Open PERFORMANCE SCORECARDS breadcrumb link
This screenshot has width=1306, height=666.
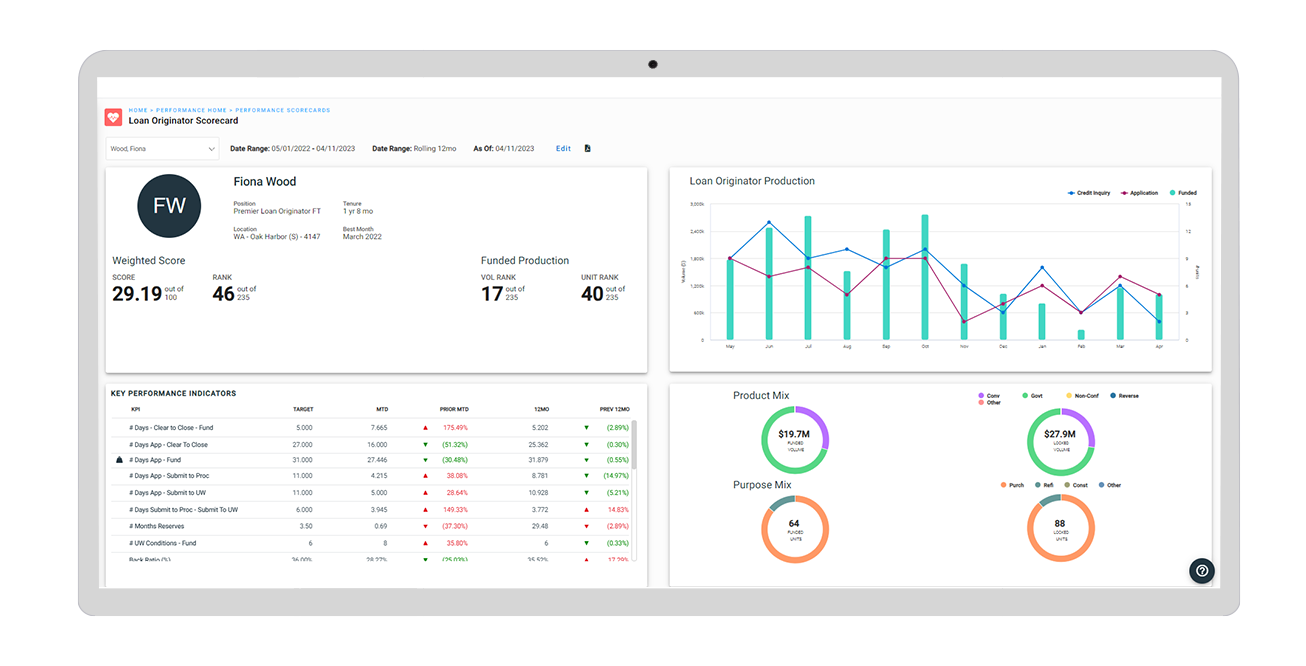(x=282, y=110)
